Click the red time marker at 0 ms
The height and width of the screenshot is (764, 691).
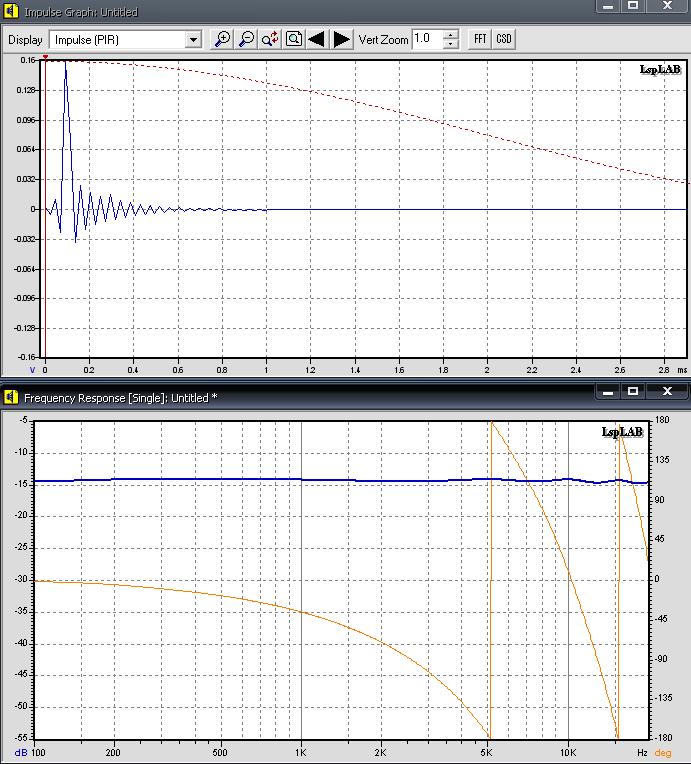[x=45, y=57]
